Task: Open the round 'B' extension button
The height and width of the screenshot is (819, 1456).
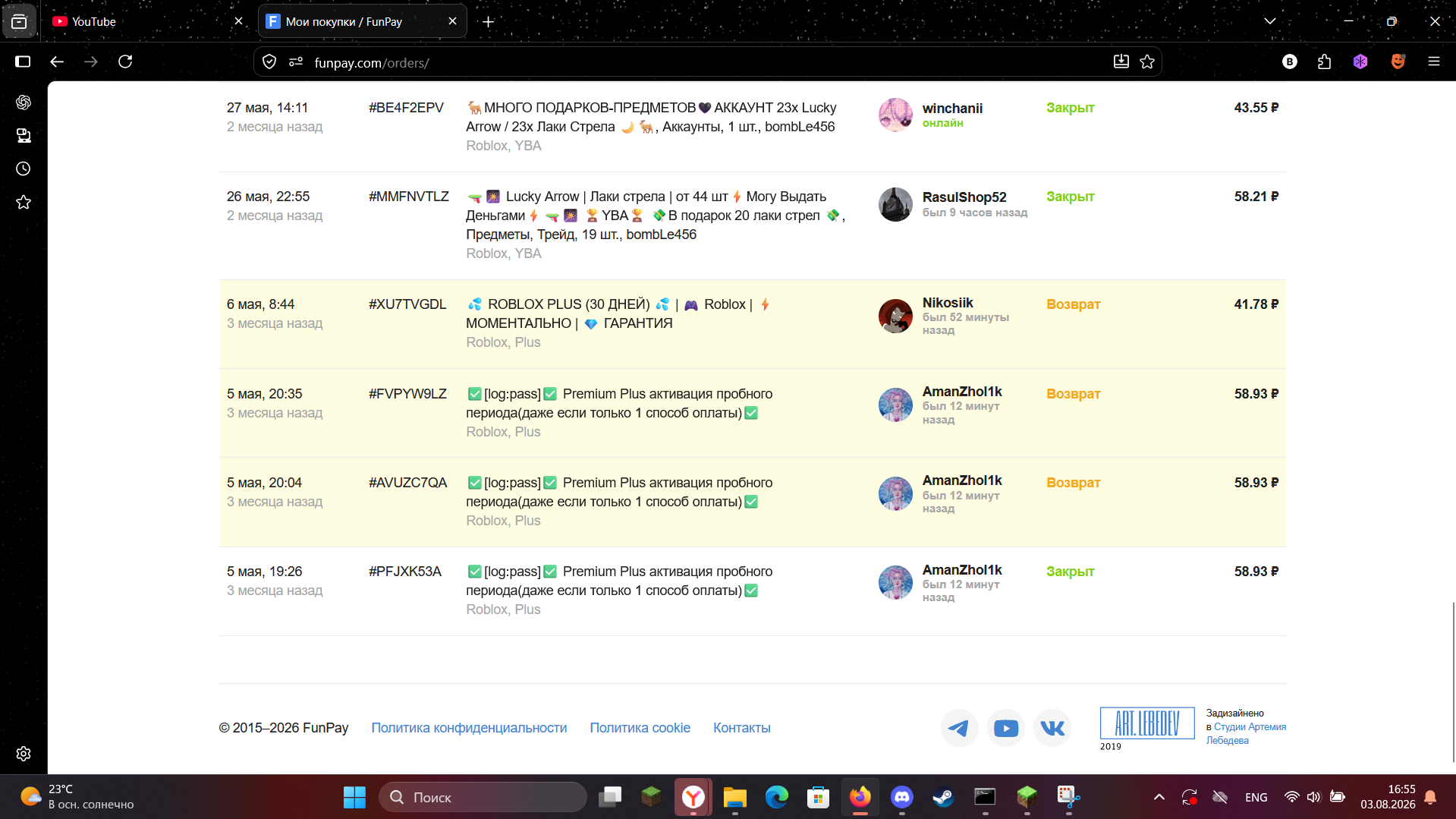Action: click(x=1290, y=61)
